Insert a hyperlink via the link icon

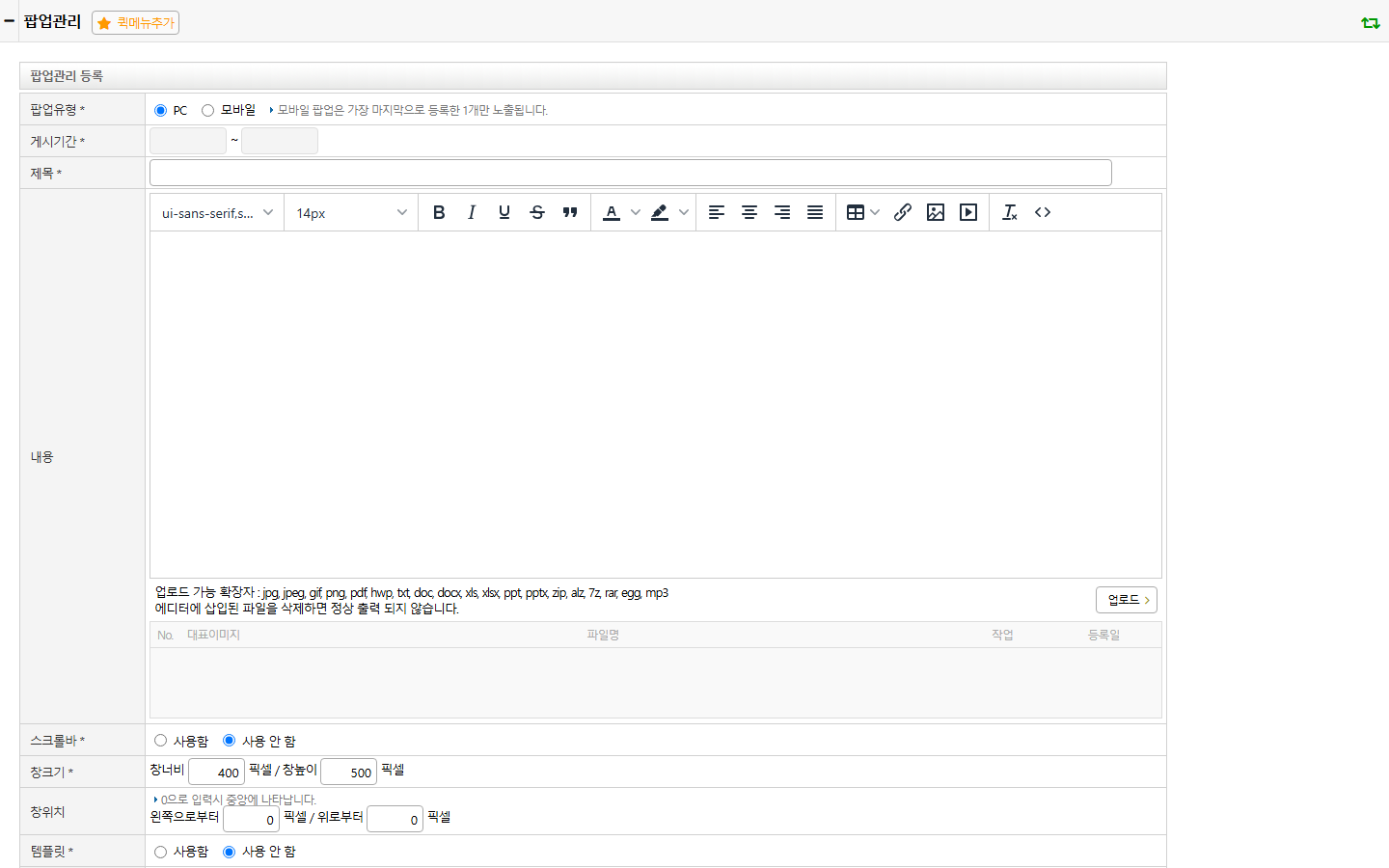(x=903, y=212)
